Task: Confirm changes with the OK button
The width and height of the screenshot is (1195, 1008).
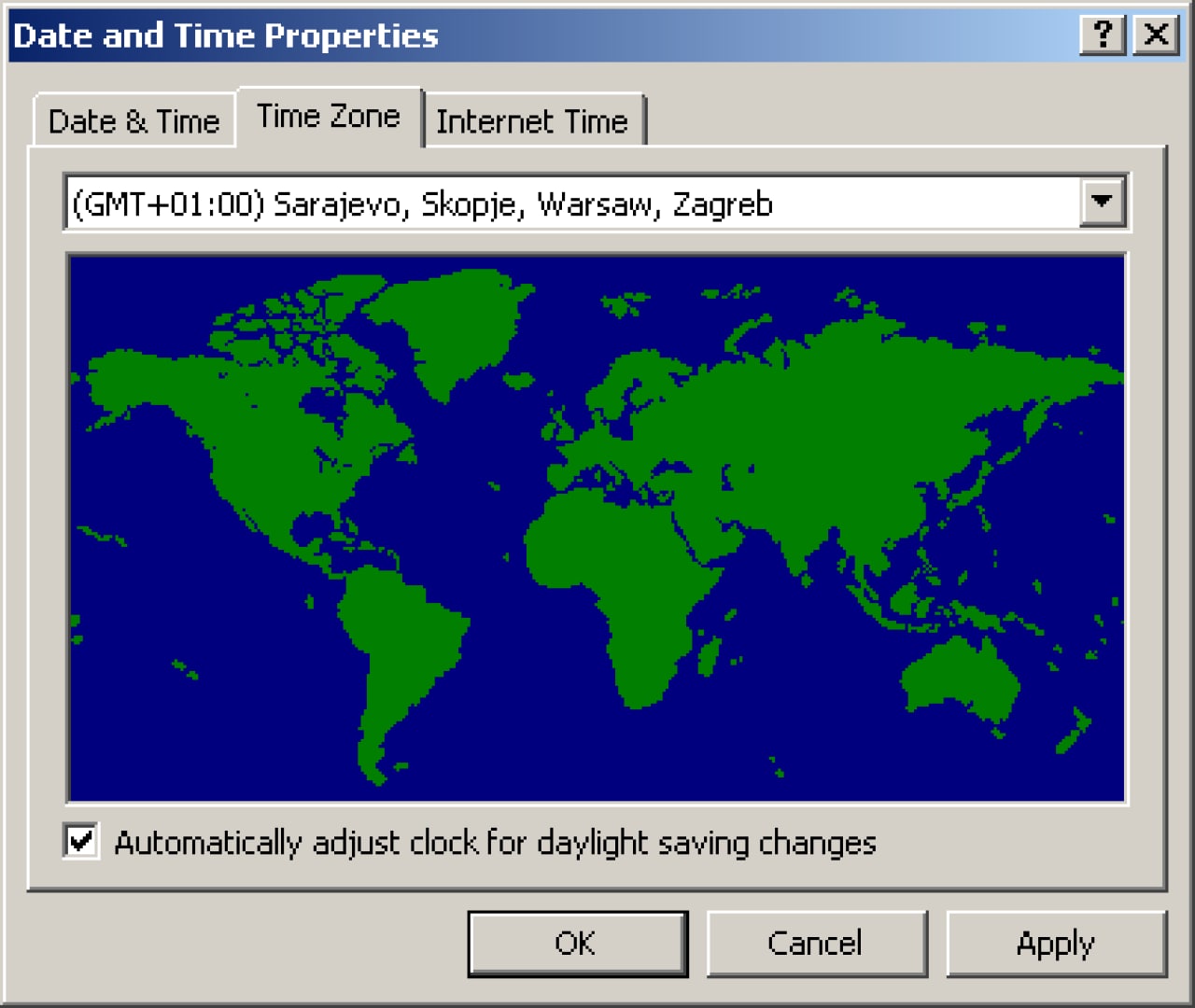Action: tap(577, 944)
